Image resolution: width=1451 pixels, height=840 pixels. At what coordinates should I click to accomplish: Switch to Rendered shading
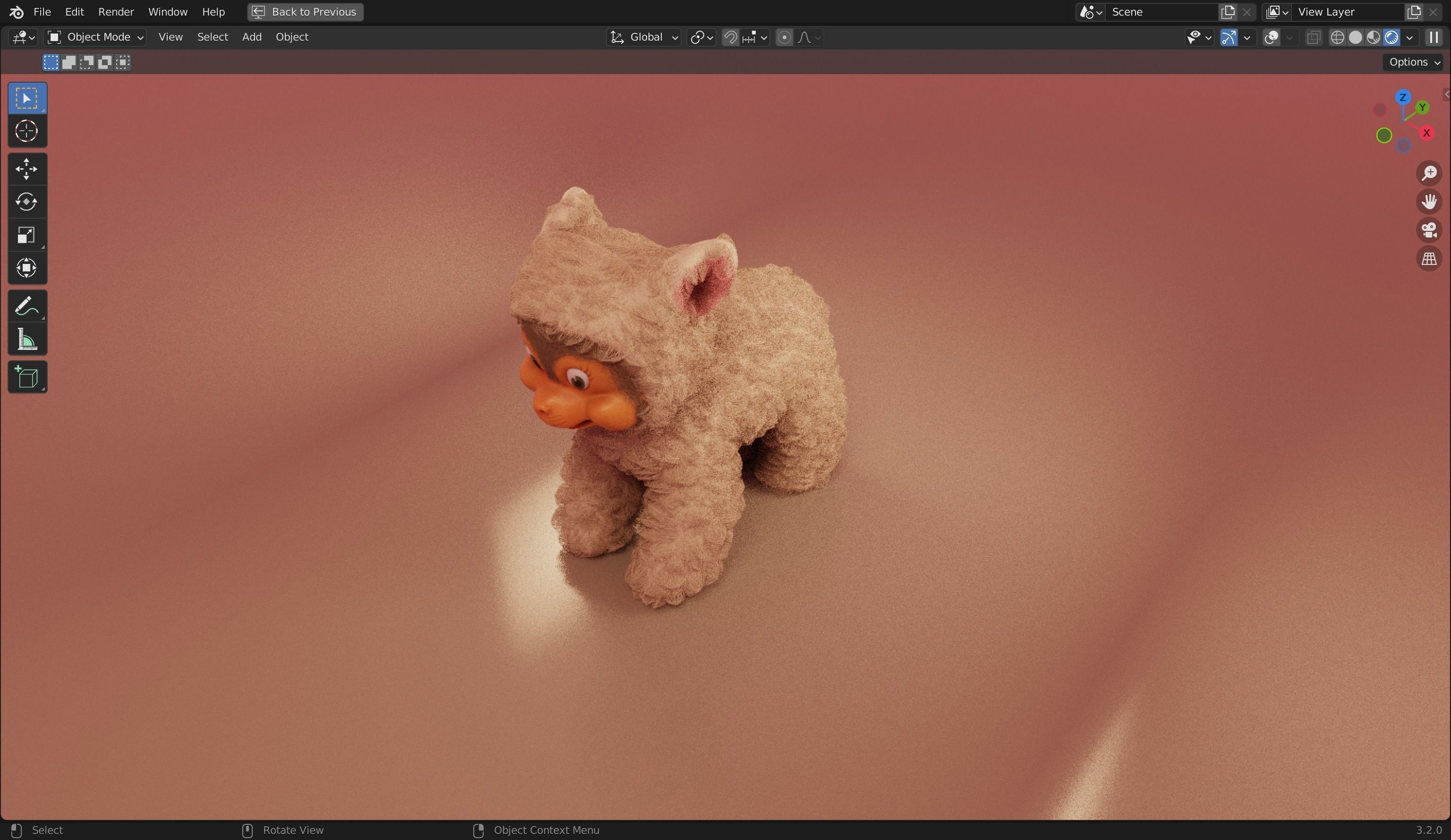point(1391,37)
